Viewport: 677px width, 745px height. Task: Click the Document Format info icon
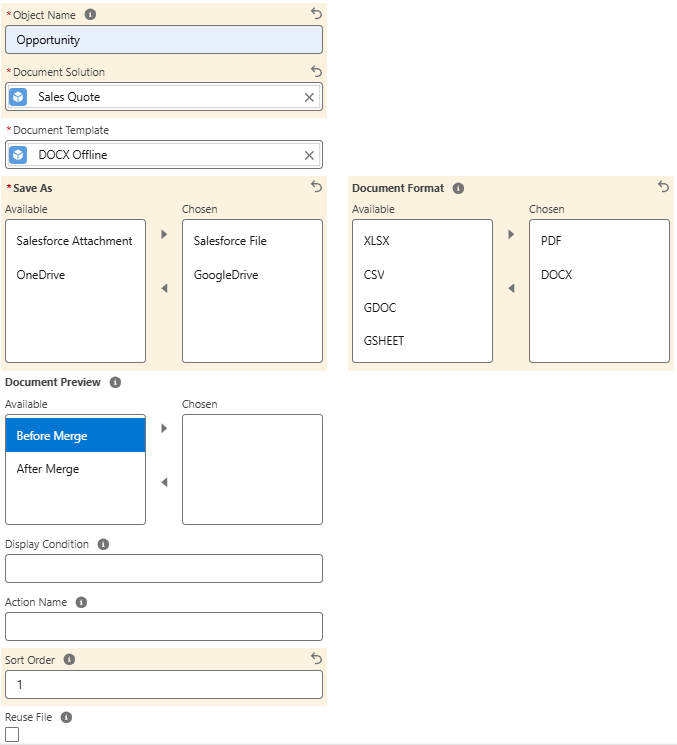457,188
